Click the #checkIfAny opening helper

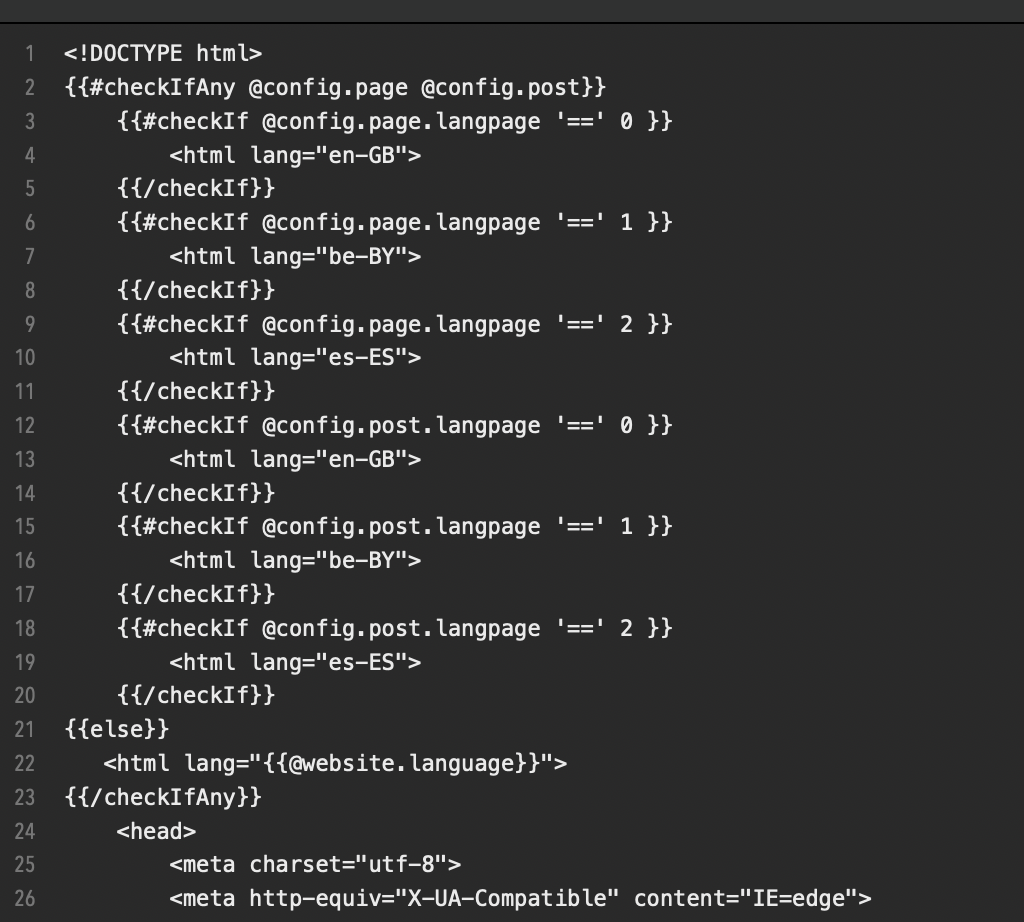pos(156,87)
